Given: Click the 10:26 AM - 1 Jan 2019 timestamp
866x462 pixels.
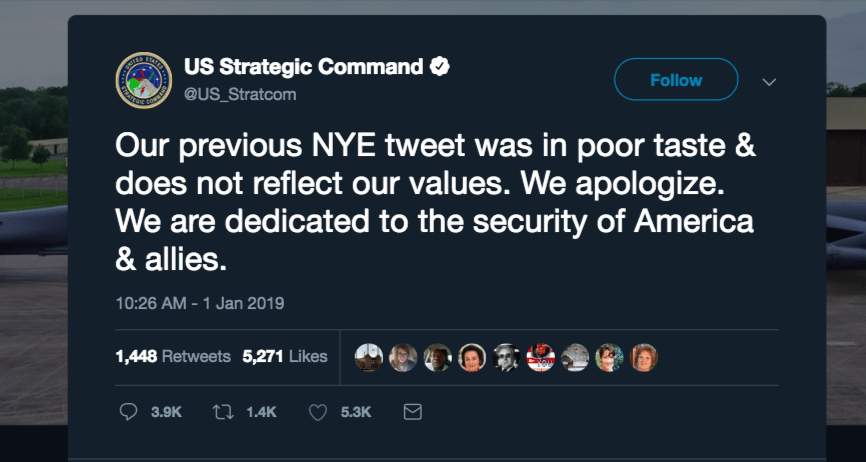Looking at the screenshot, I should pyautogui.click(x=200, y=302).
